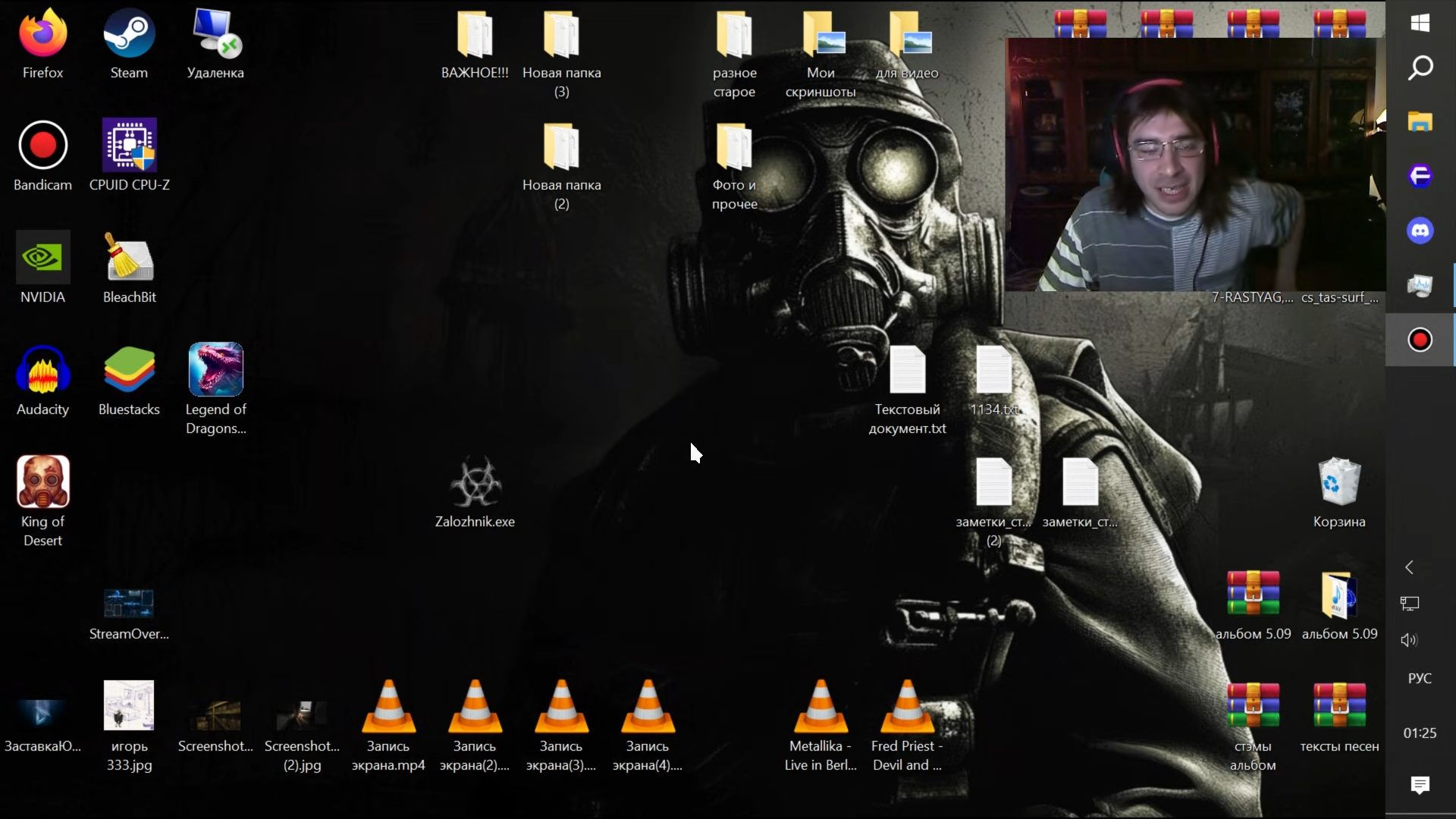Viewport: 1456px width, 819px height.
Task: Select the заметки_ст... file without a (2) suffix
Action: (x=1081, y=493)
